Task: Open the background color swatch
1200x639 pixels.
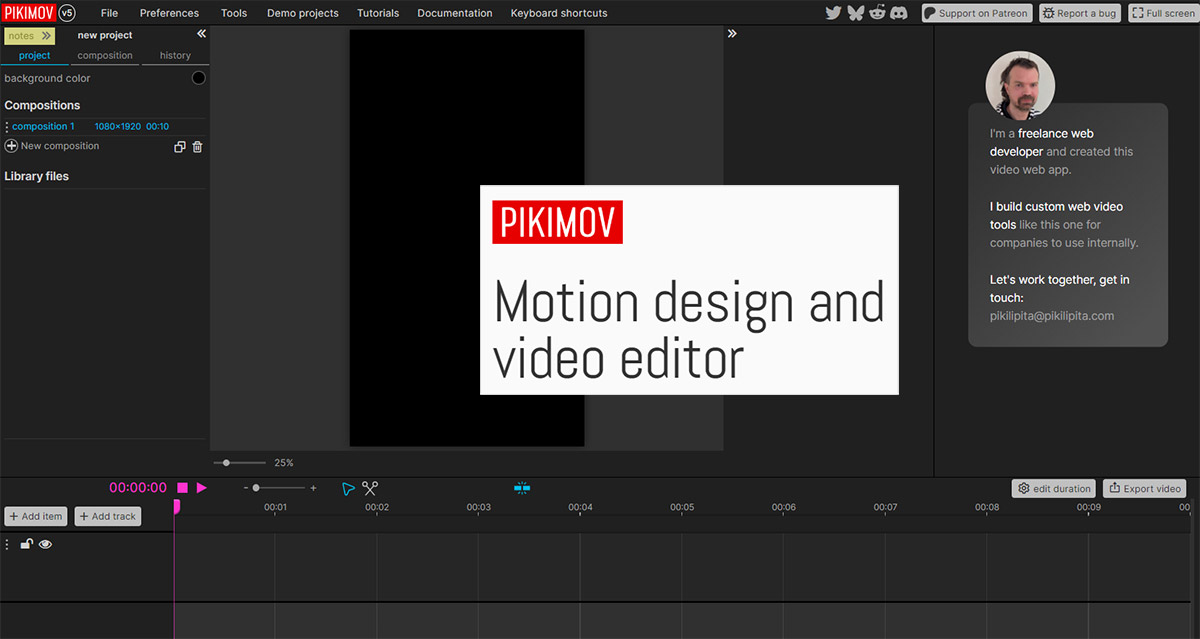Action: (x=198, y=78)
